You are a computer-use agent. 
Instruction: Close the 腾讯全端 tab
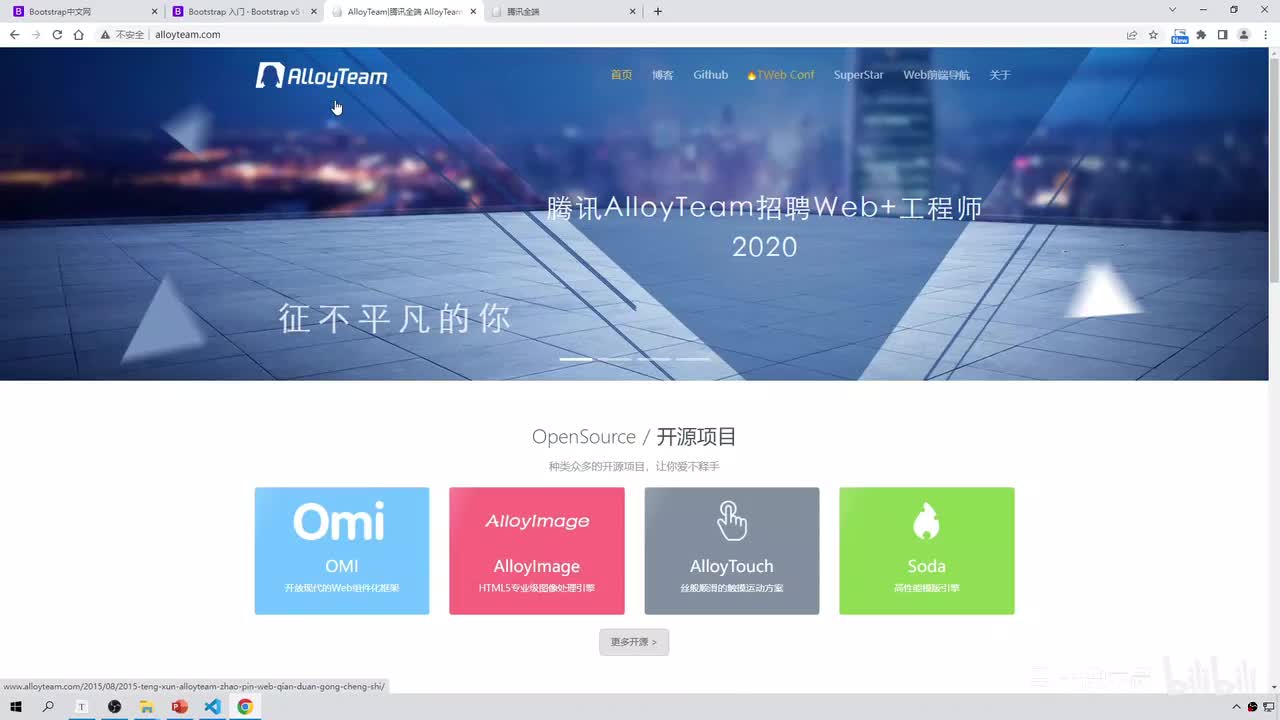pyautogui.click(x=633, y=12)
